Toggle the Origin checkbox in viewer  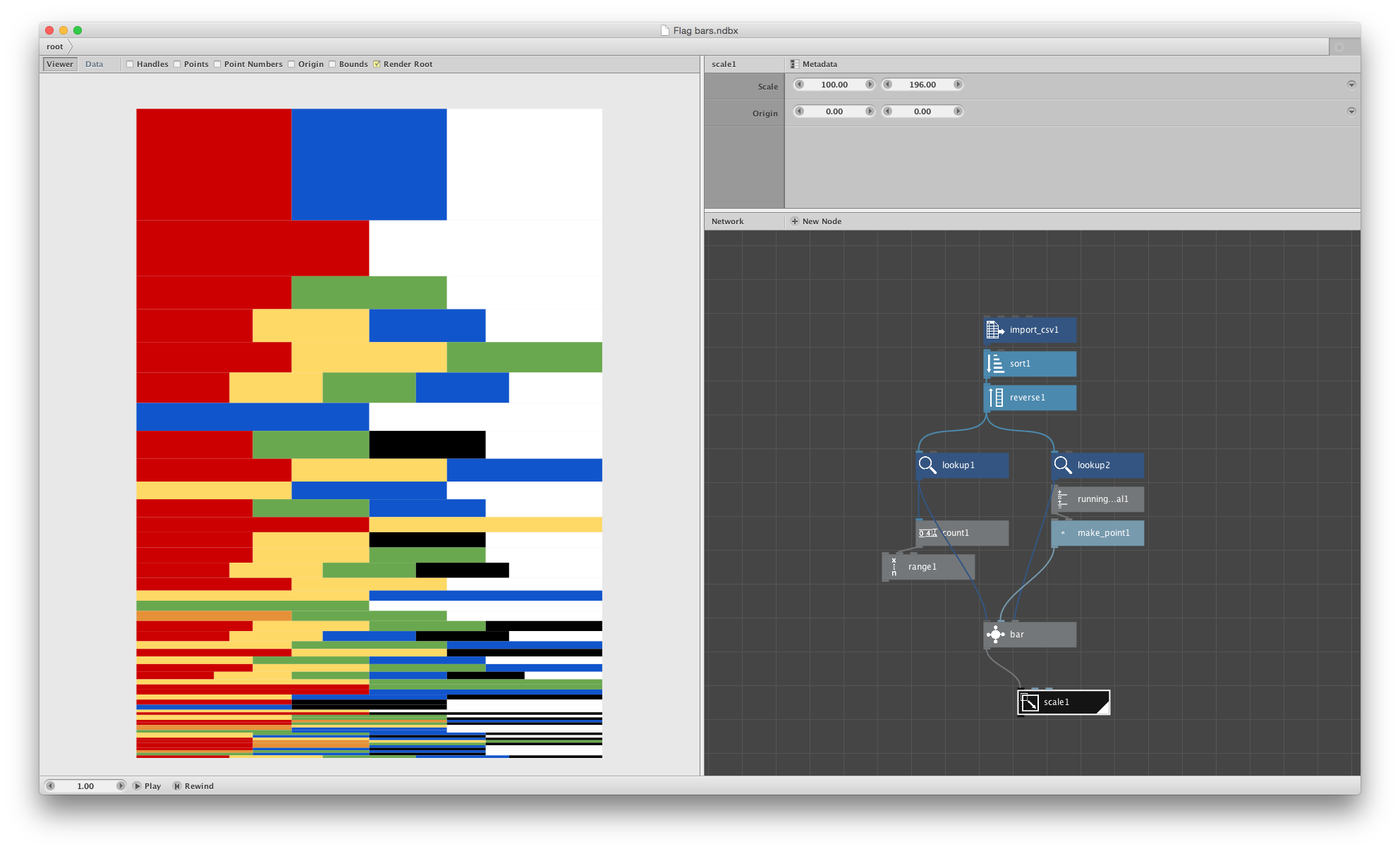coord(291,64)
